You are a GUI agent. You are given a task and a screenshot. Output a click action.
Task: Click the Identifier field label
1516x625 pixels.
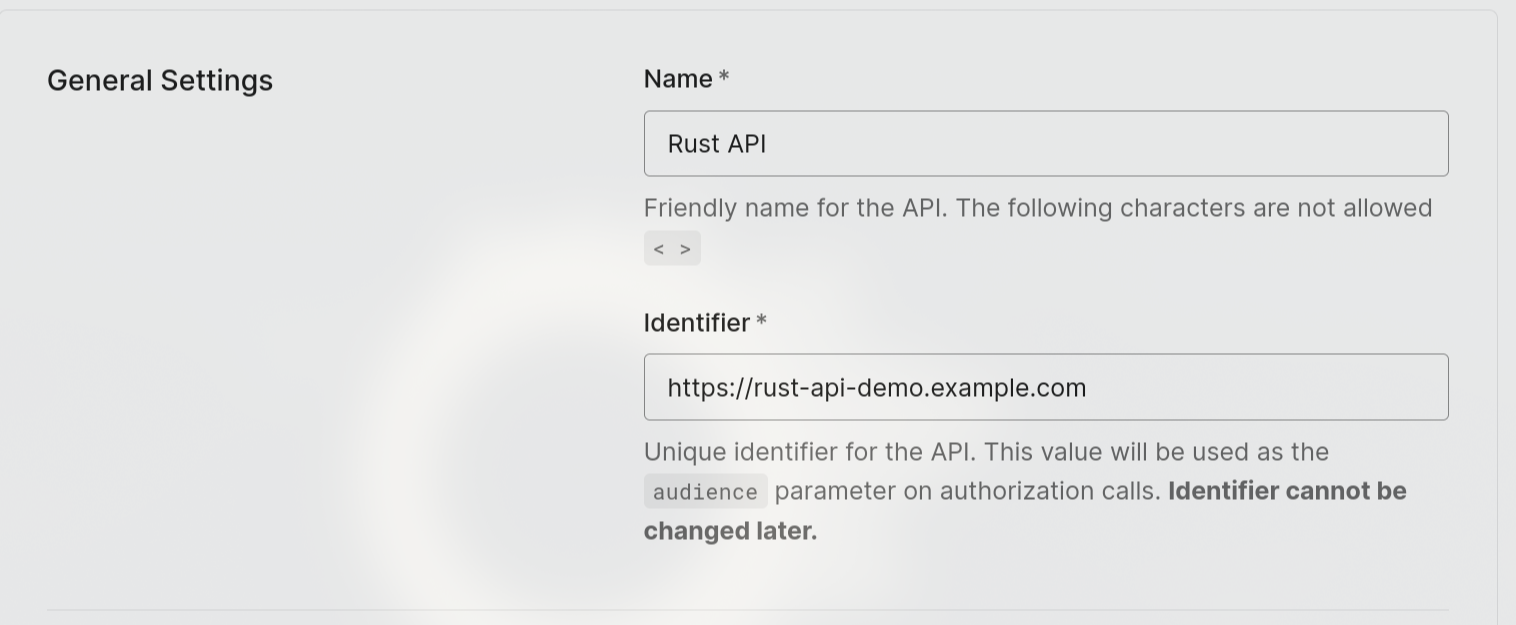pos(697,323)
